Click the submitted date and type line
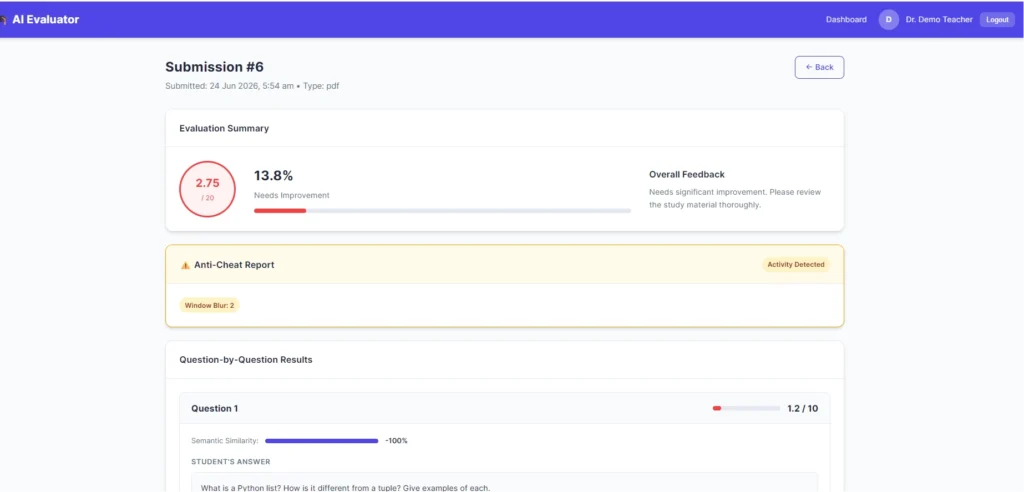1024x492 pixels. tap(252, 86)
